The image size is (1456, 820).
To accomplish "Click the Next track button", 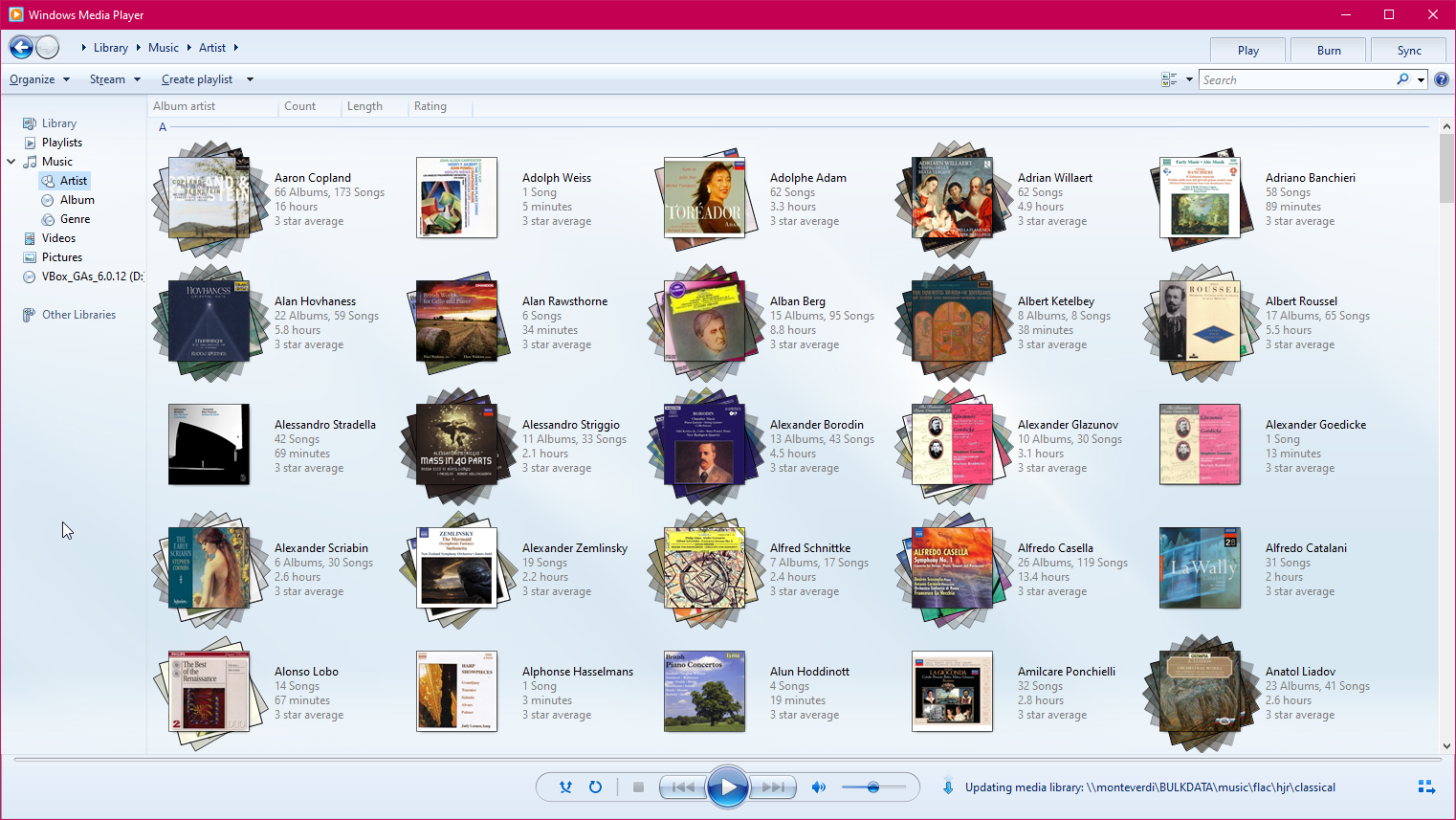I will [773, 787].
